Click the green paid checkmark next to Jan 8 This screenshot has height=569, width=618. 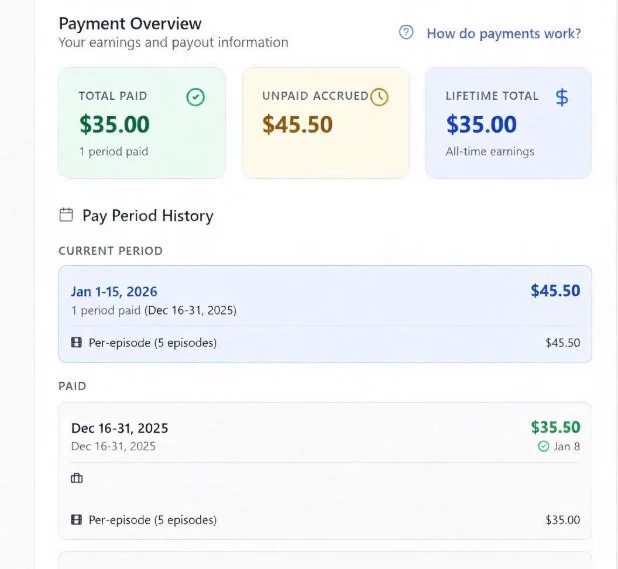click(543, 446)
